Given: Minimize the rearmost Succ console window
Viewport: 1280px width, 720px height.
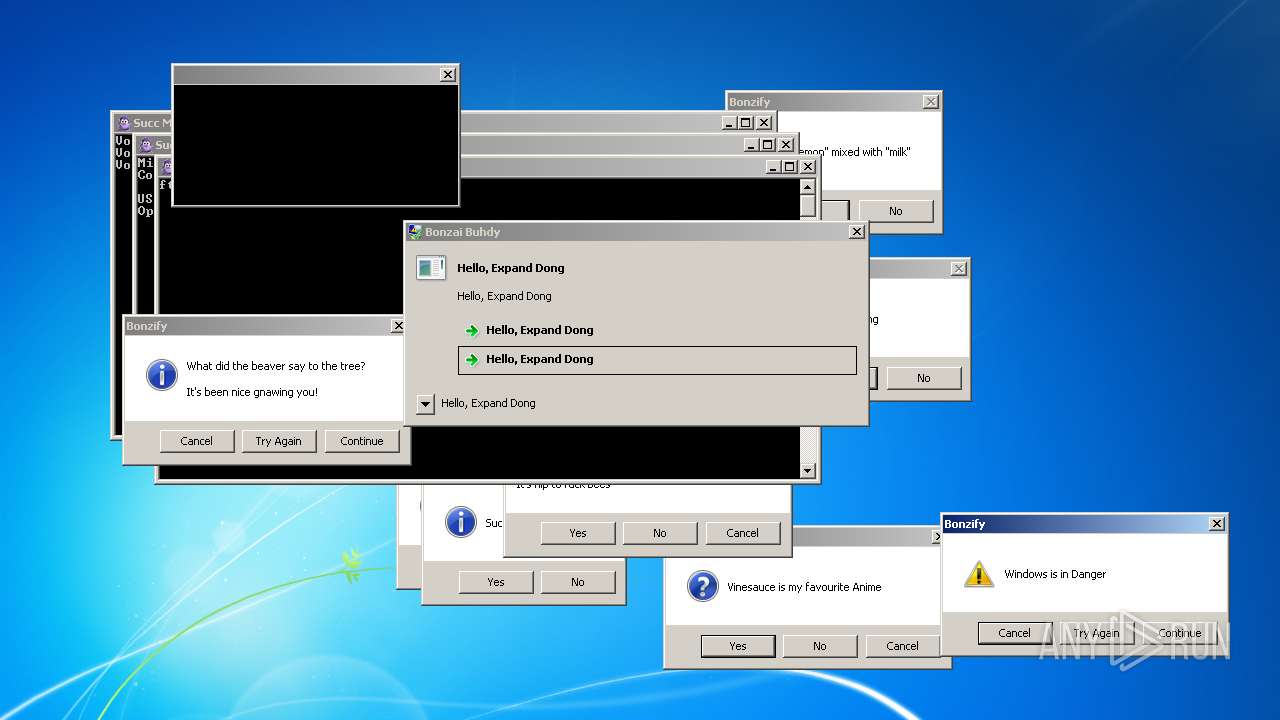Looking at the screenshot, I should coord(729,123).
